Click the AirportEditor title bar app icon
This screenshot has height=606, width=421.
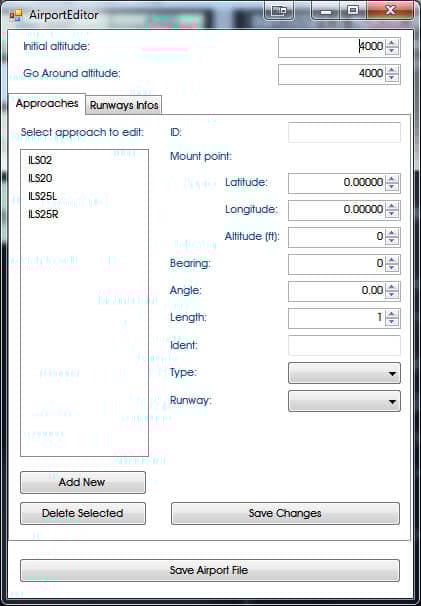coord(16,15)
